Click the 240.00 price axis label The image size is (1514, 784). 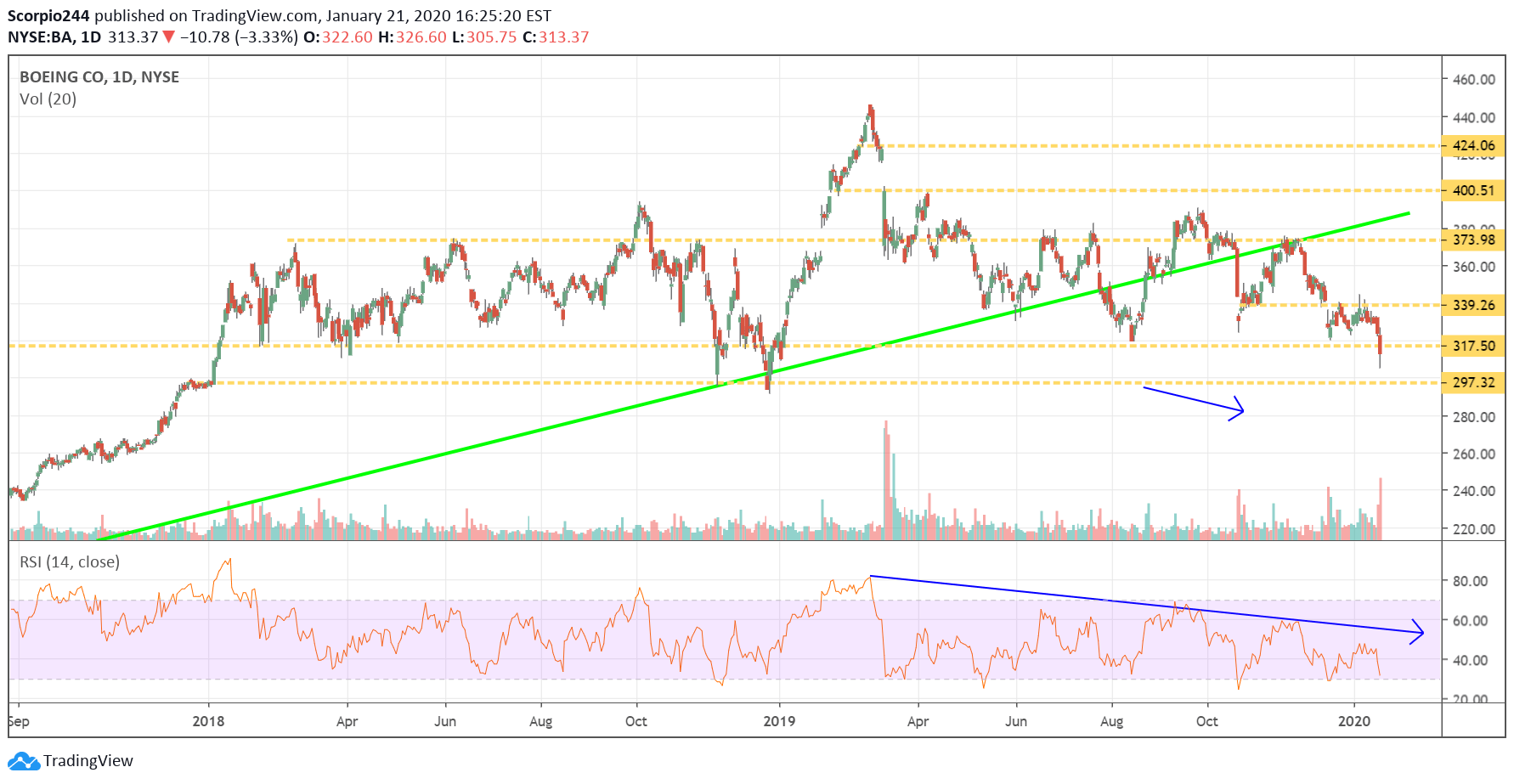[1474, 491]
